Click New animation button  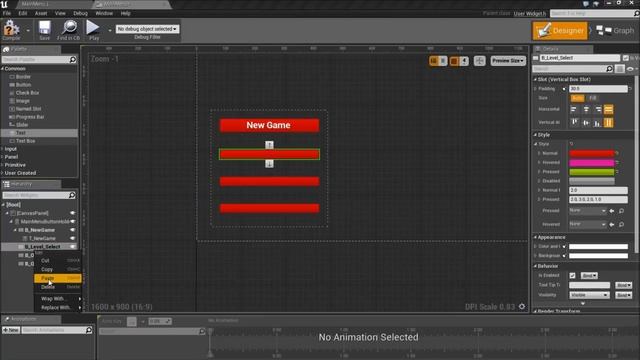[x=11, y=330]
